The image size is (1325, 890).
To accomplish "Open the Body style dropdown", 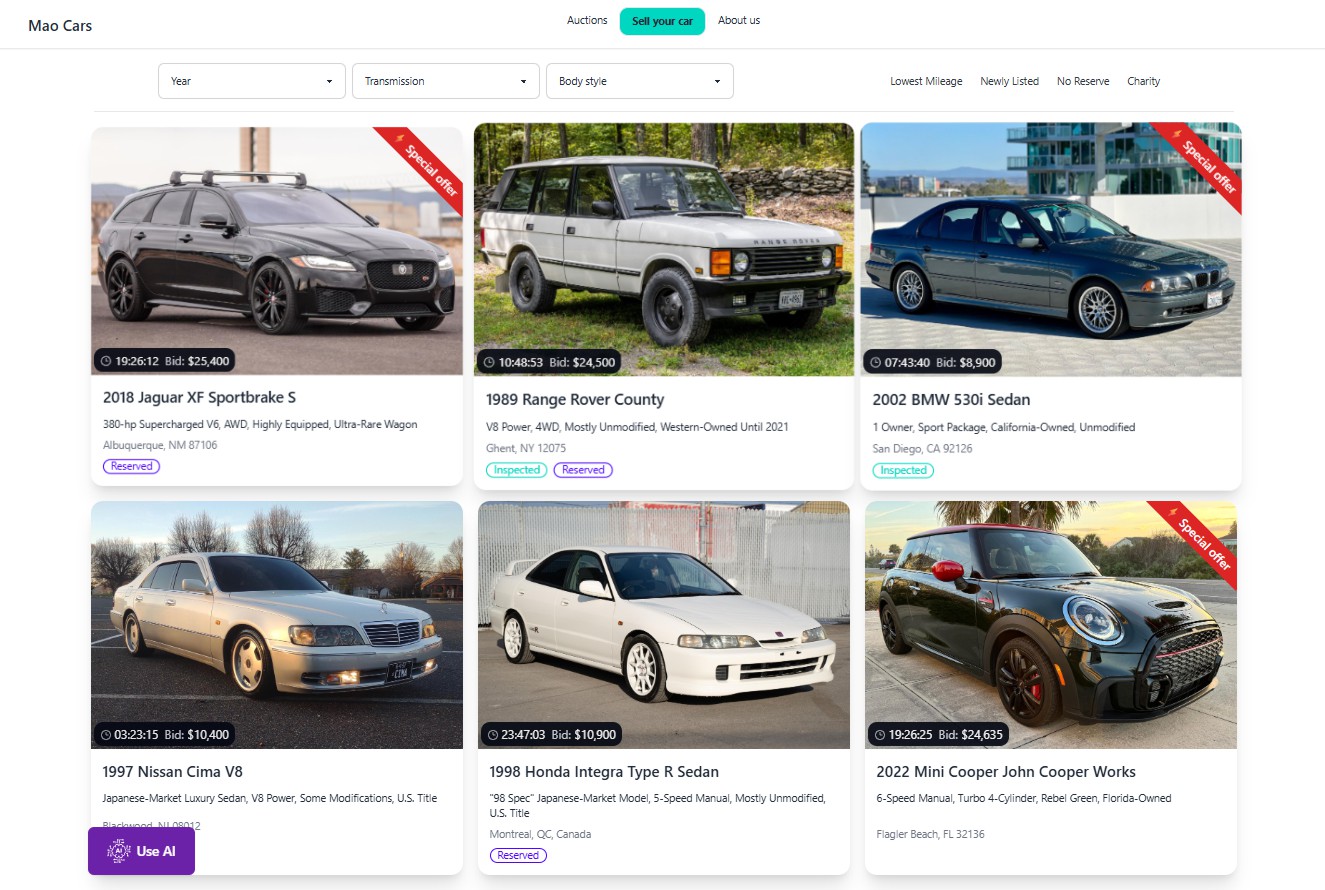I will 640,81.
